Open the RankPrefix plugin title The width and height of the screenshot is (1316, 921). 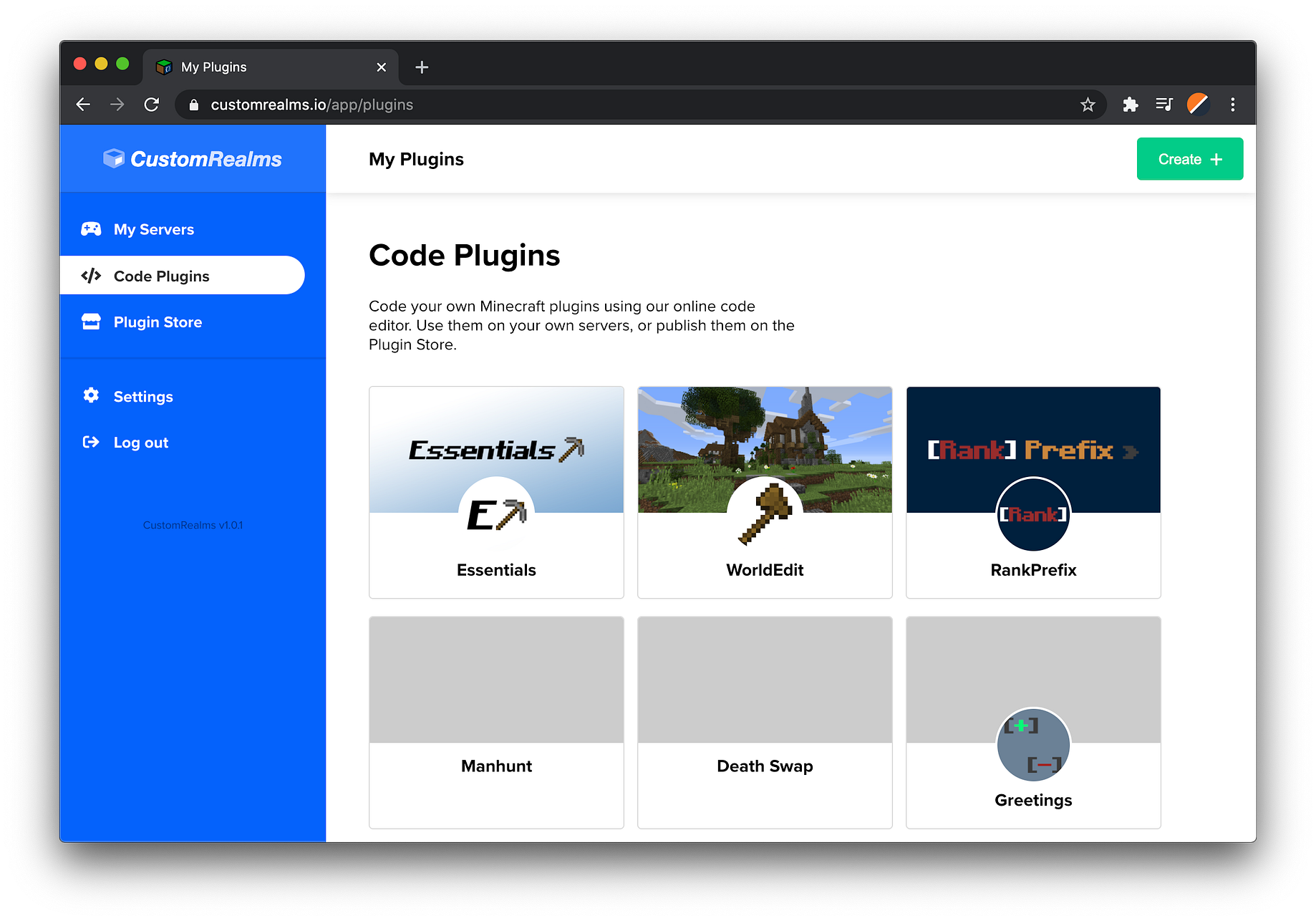[1033, 570]
